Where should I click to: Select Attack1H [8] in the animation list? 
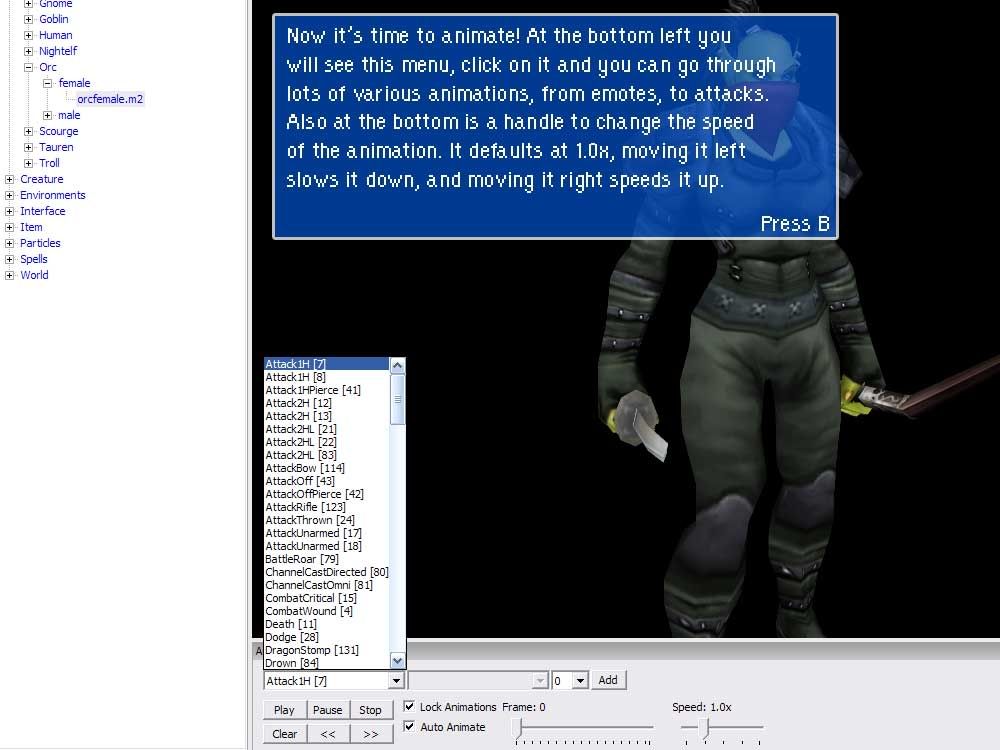tap(327, 377)
